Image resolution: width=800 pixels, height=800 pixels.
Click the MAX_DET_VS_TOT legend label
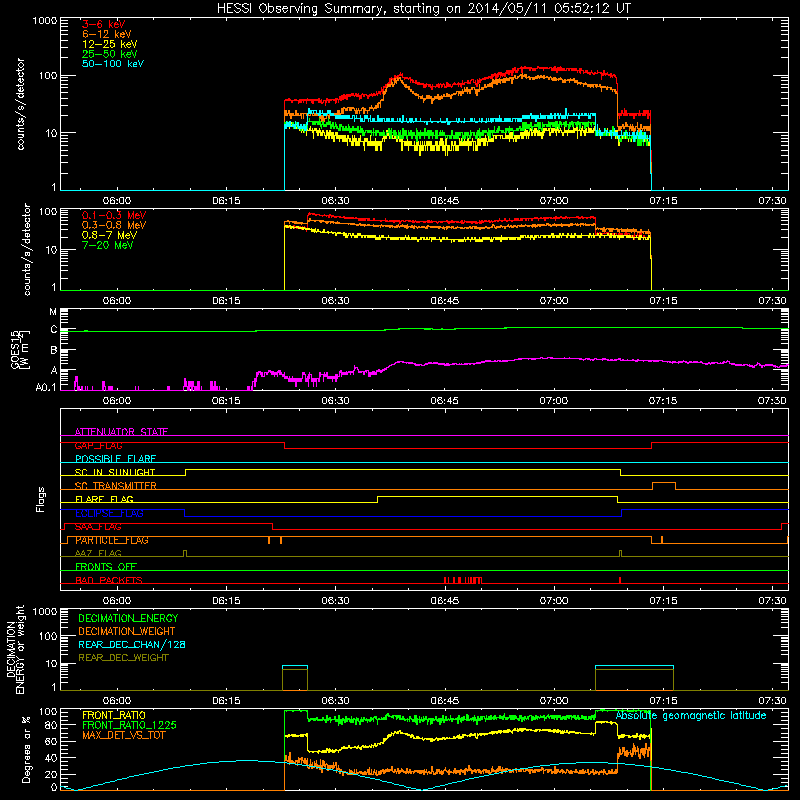pos(123,735)
